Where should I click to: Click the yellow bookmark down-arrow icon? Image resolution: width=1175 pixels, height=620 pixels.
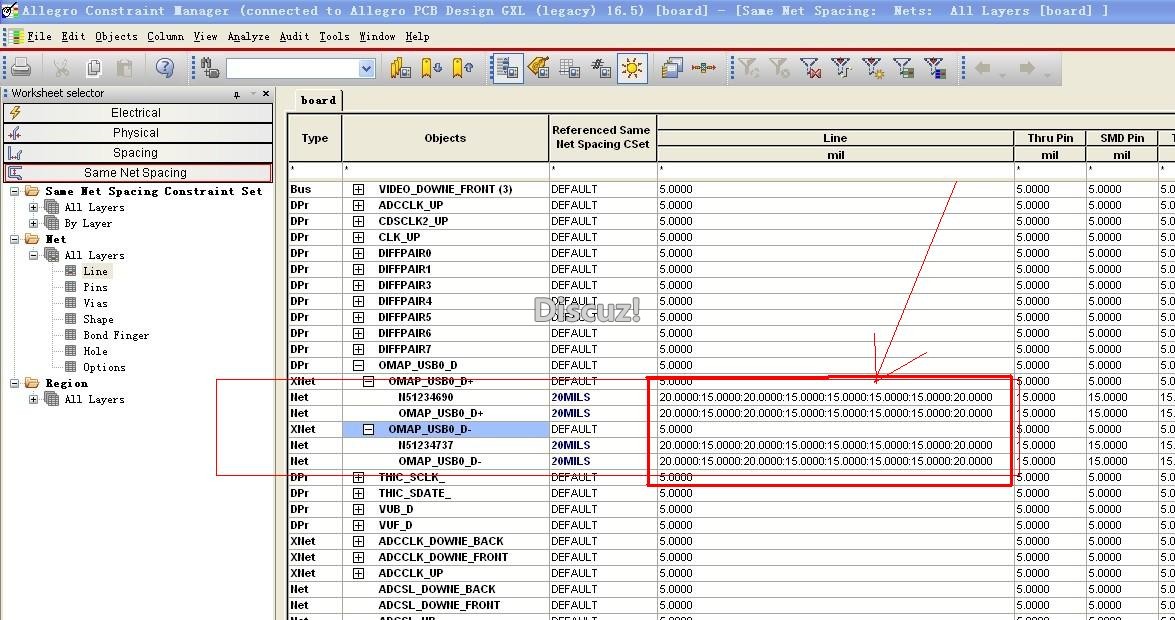(432, 68)
